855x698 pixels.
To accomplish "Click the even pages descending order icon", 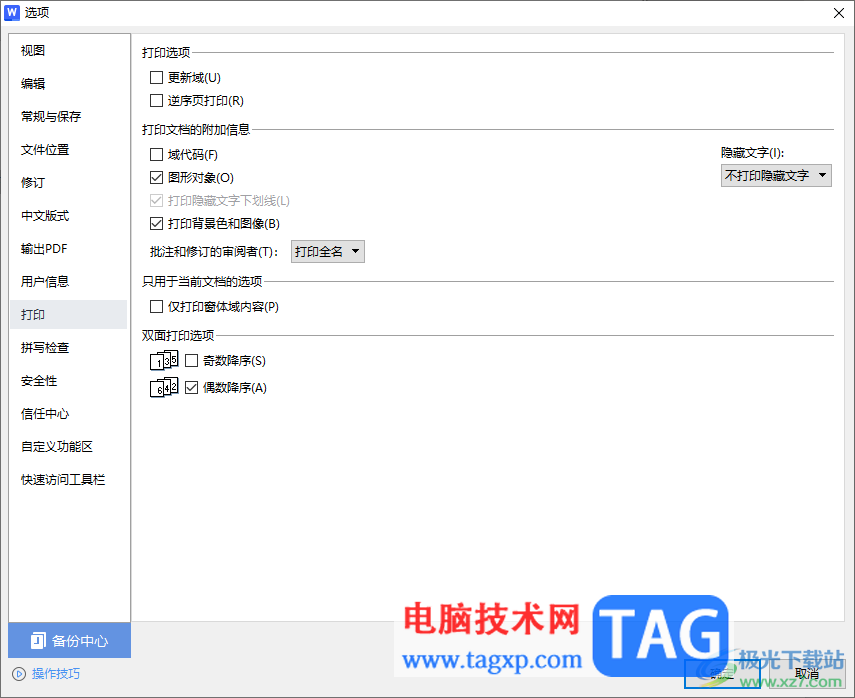I will coord(164,387).
